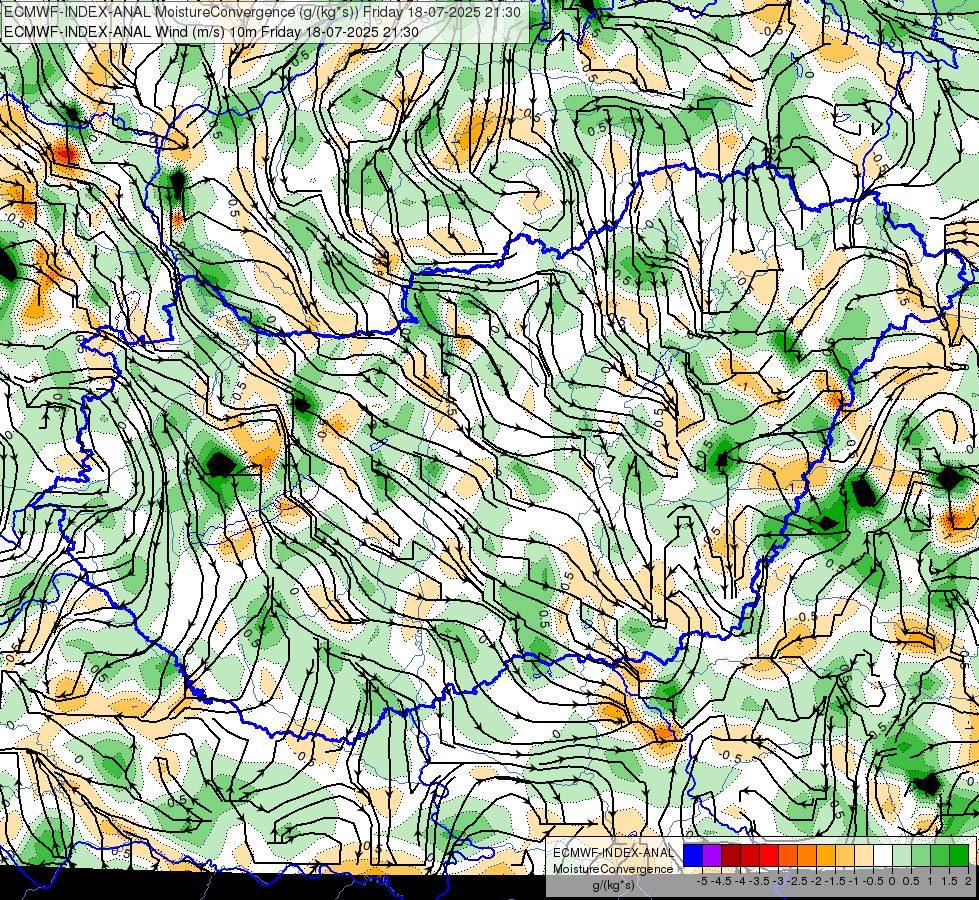Screen dimensions: 979x900
Task: Select the legend swatch between -2.5 and -2
Action: click(807, 855)
